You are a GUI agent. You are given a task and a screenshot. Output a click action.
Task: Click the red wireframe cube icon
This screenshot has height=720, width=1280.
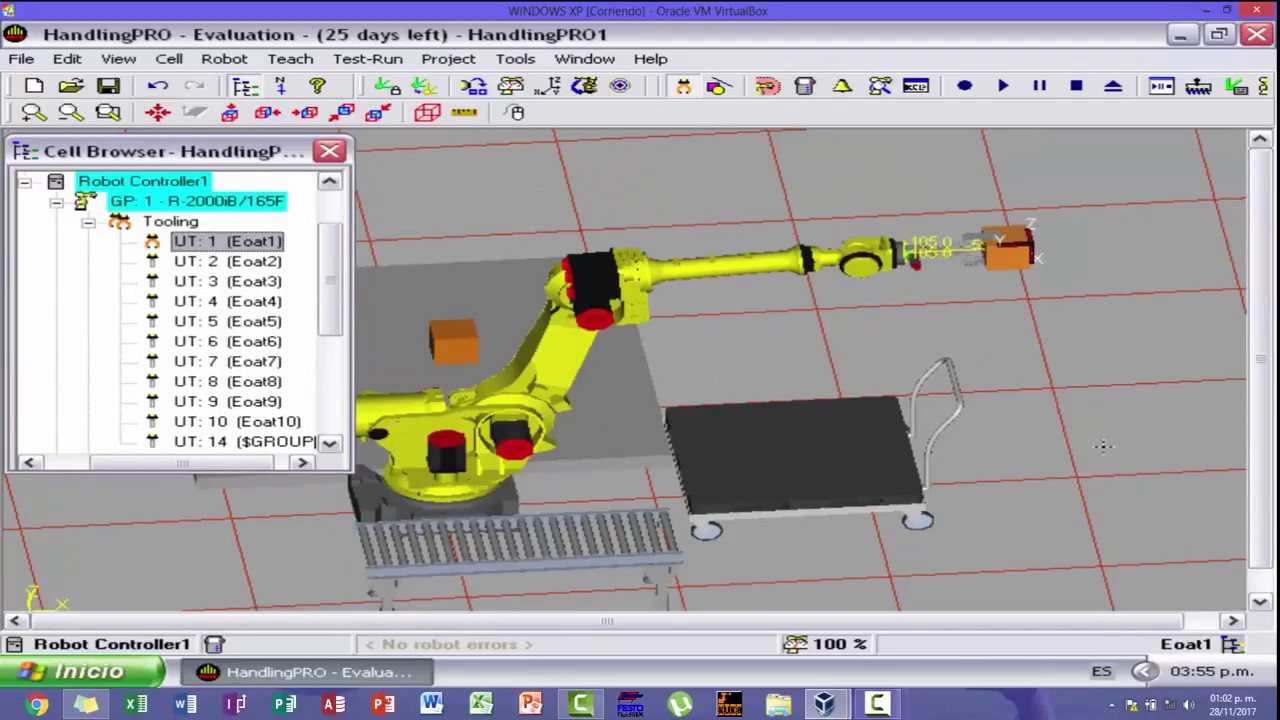(x=427, y=112)
